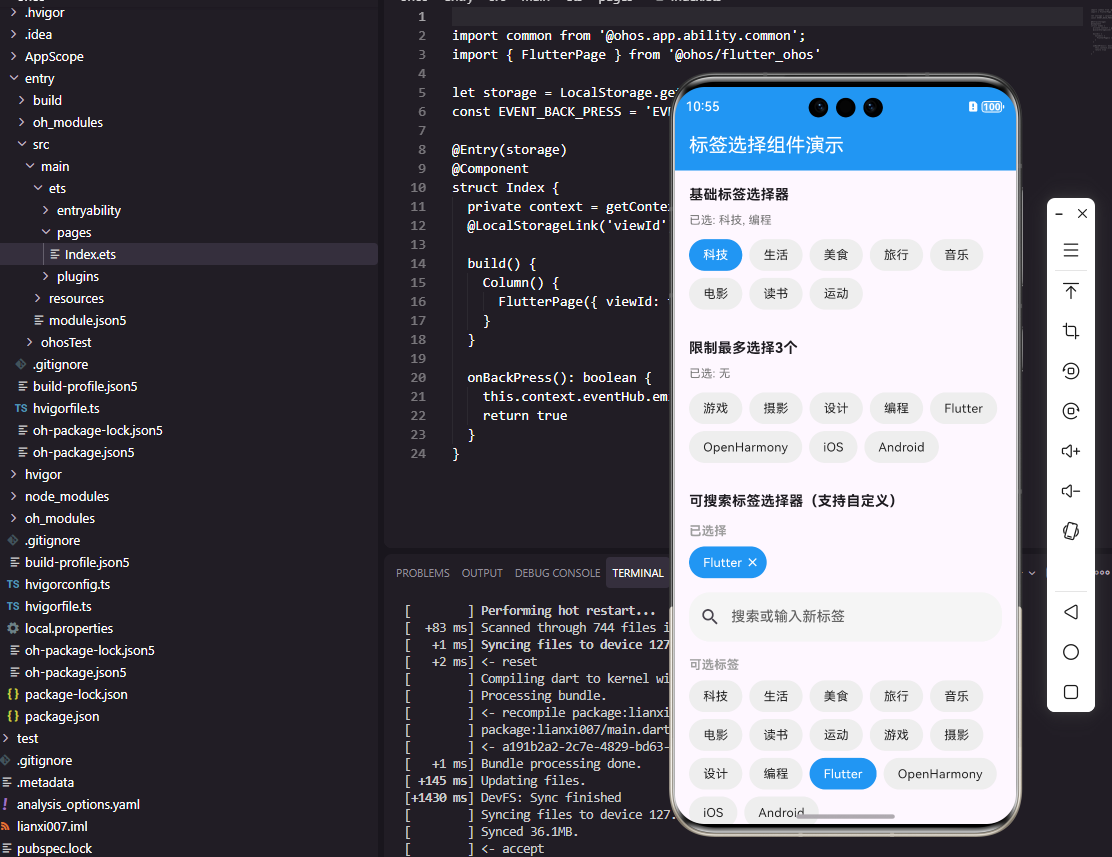
Task: Select the 游戏 tag in the max-3 section
Action: click(x=716, y=409)
